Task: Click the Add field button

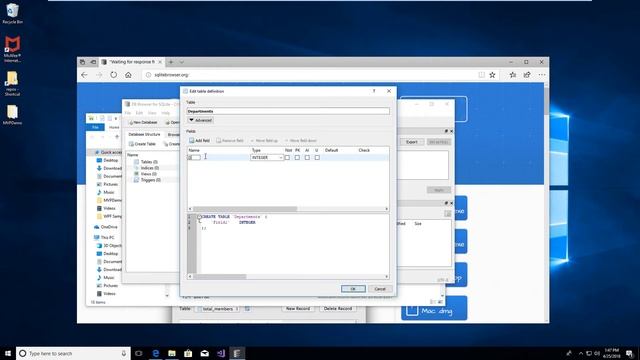Action: pyautogui.click(x=199, y=140)
